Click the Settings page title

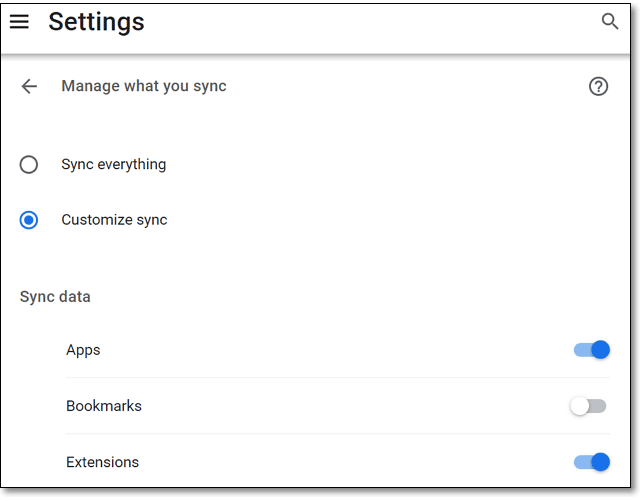(x=96, y=22)
